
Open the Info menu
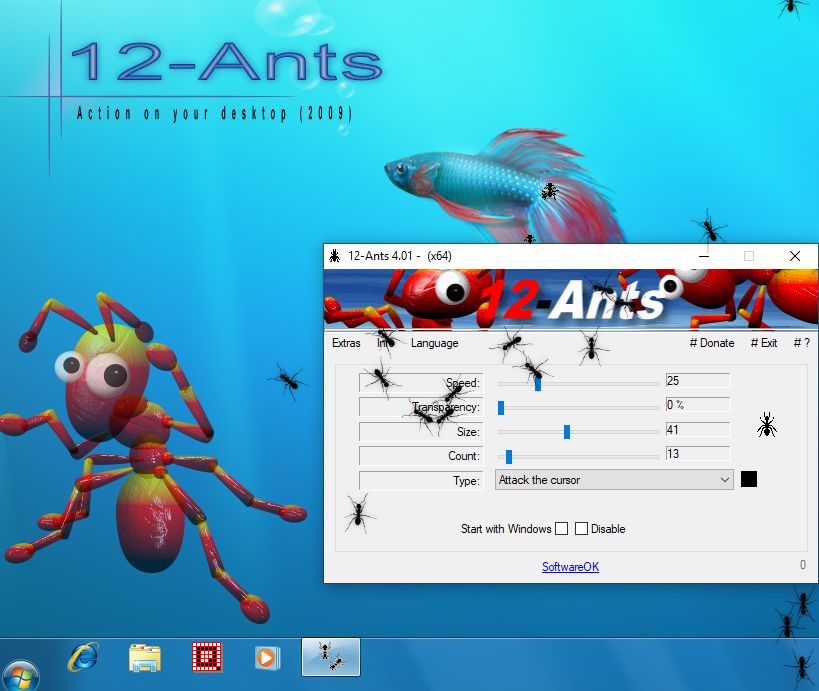click(384, 343)
